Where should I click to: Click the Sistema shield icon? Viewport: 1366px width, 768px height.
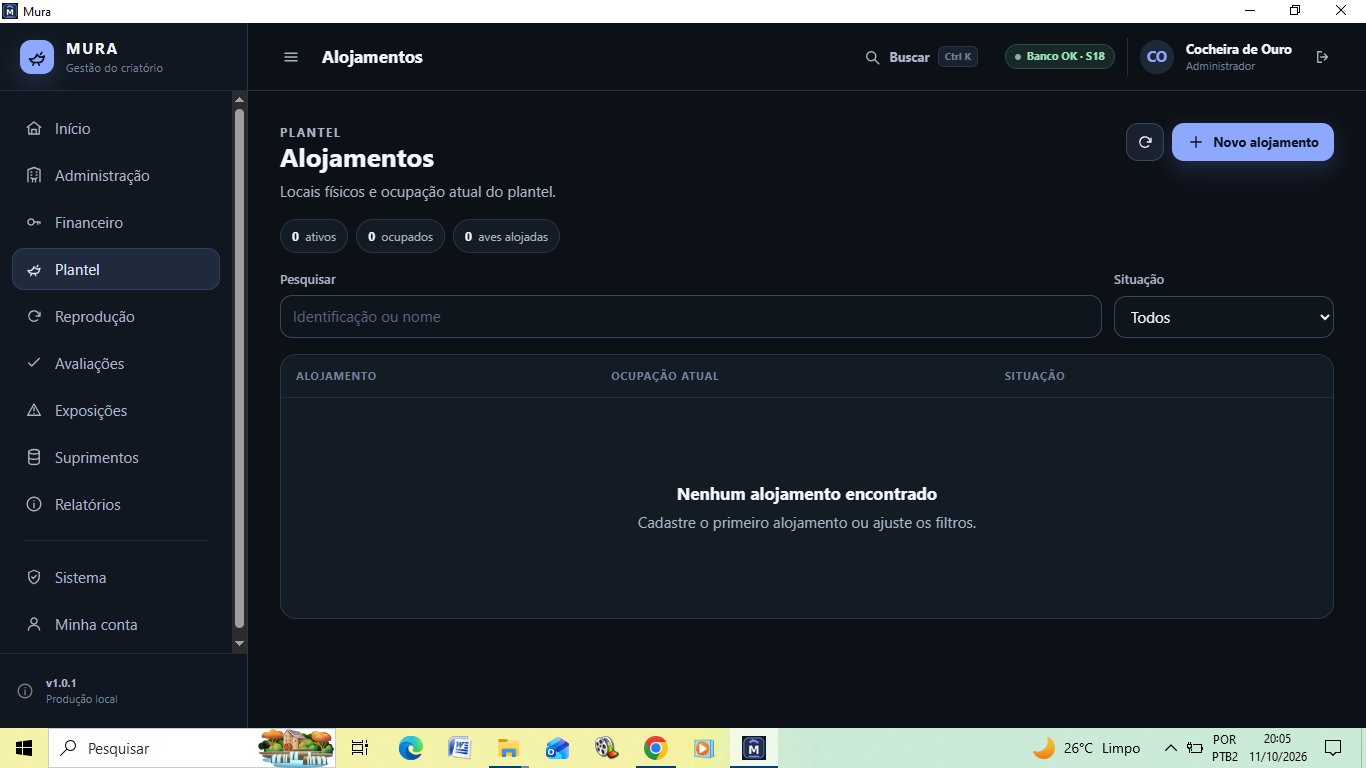click(x=34, y=577)
